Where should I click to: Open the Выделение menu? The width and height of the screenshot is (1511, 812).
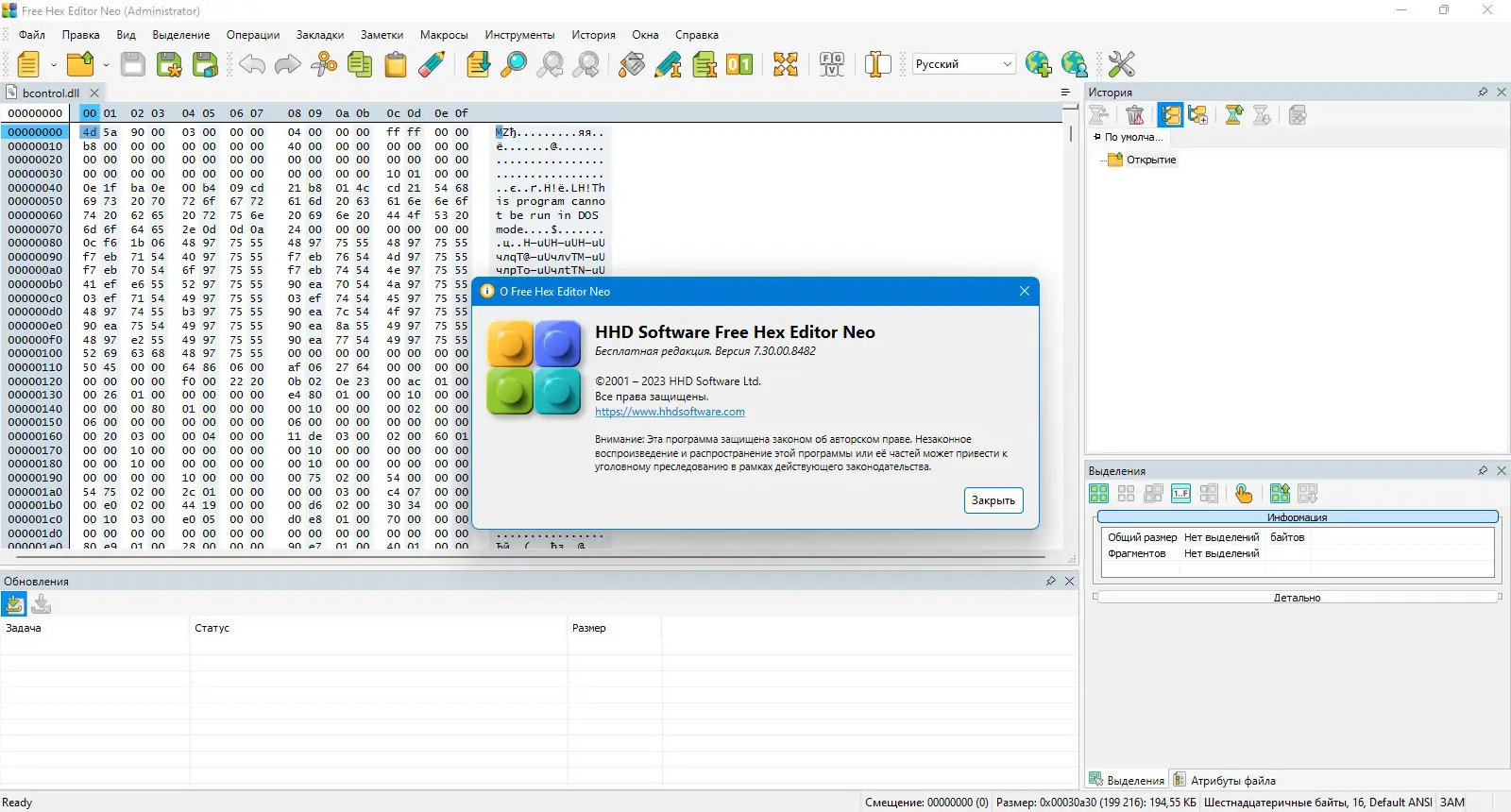point(181,35)
